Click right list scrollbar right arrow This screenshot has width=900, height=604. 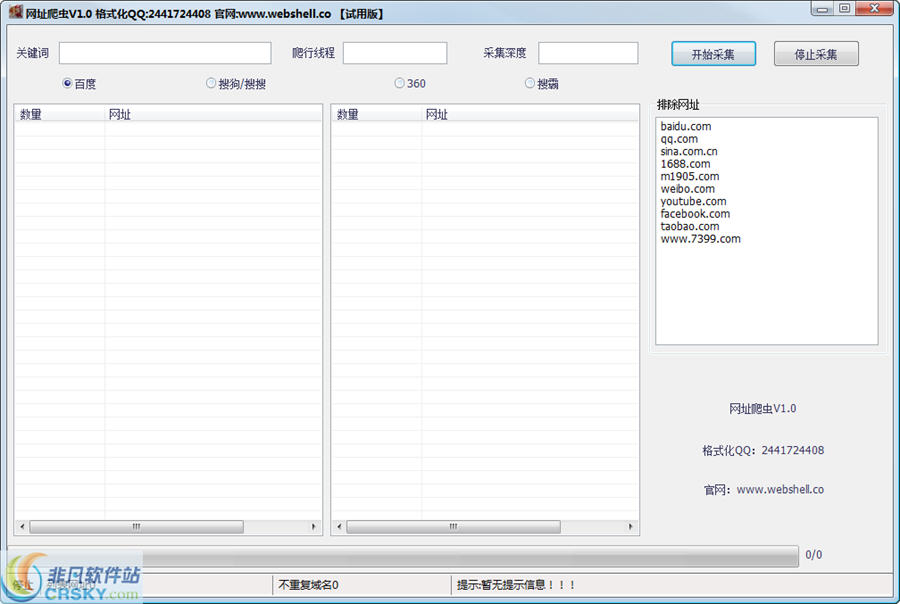(630, 526)
